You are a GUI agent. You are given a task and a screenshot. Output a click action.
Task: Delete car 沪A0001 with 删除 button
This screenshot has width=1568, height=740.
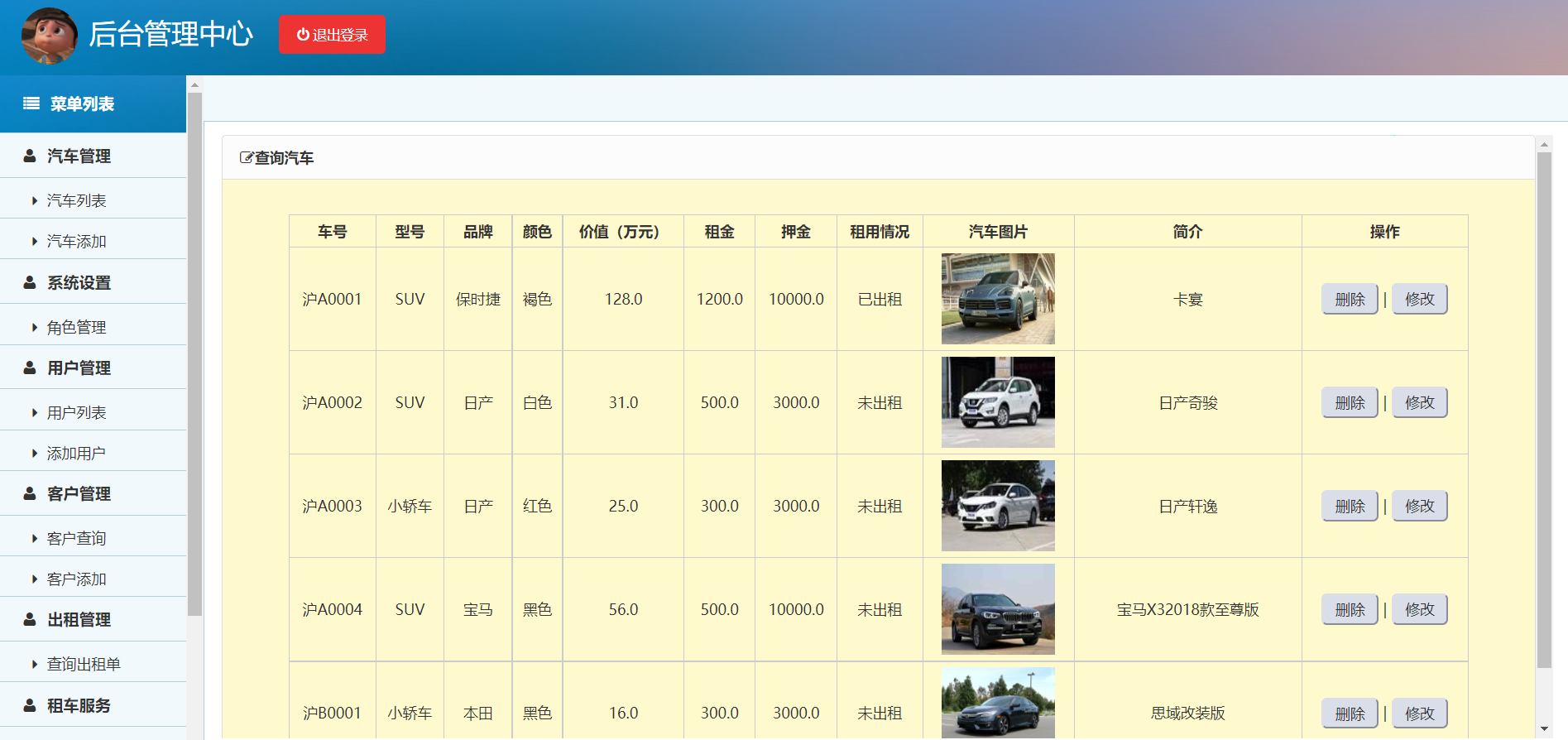[1350, 299]
